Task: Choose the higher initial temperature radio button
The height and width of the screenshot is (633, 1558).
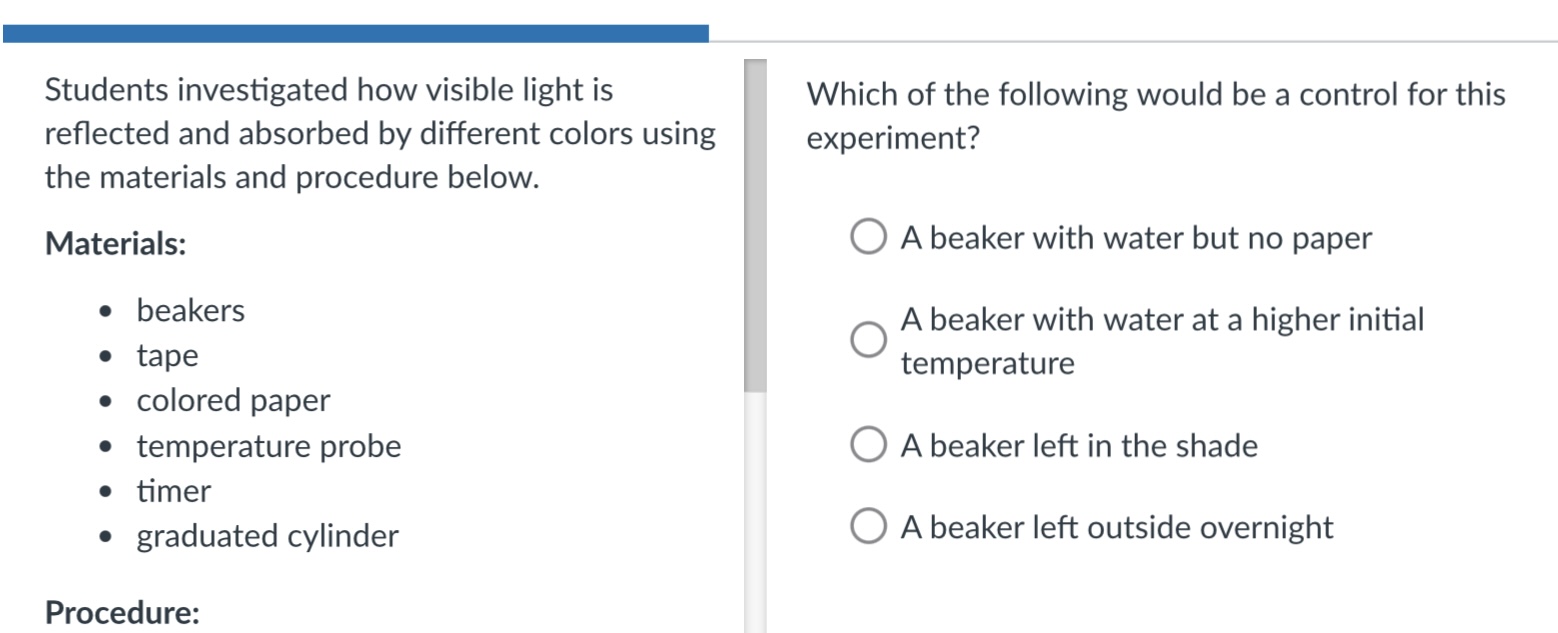Action: pos(867,339)
